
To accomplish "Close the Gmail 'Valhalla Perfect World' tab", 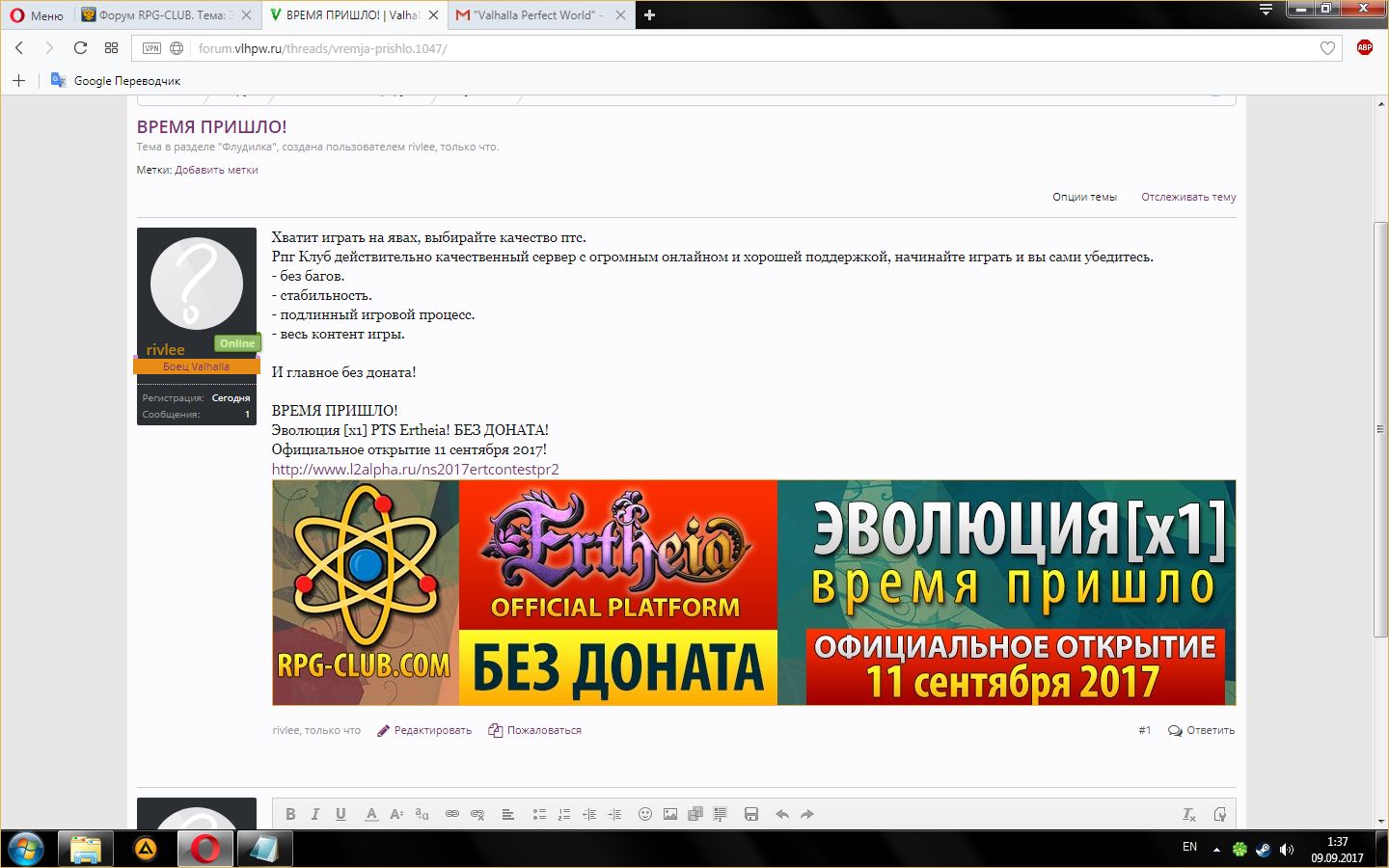I will [x=619, y=15].
